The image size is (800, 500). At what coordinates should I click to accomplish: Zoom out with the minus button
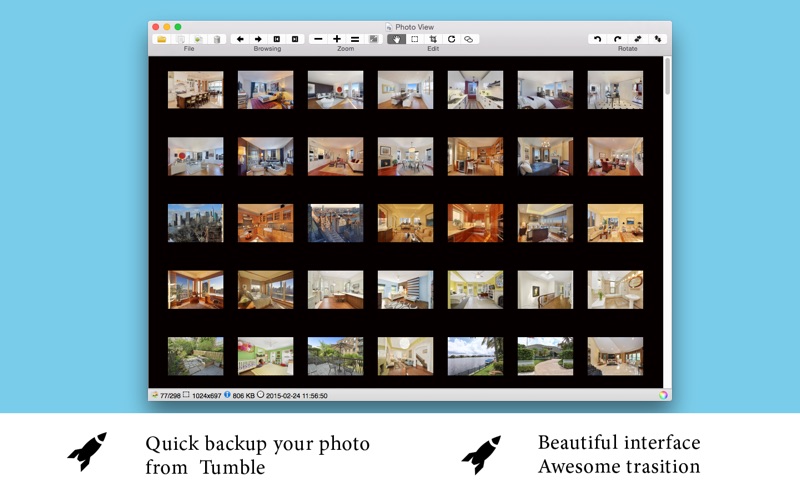click(x=318, y=39)
